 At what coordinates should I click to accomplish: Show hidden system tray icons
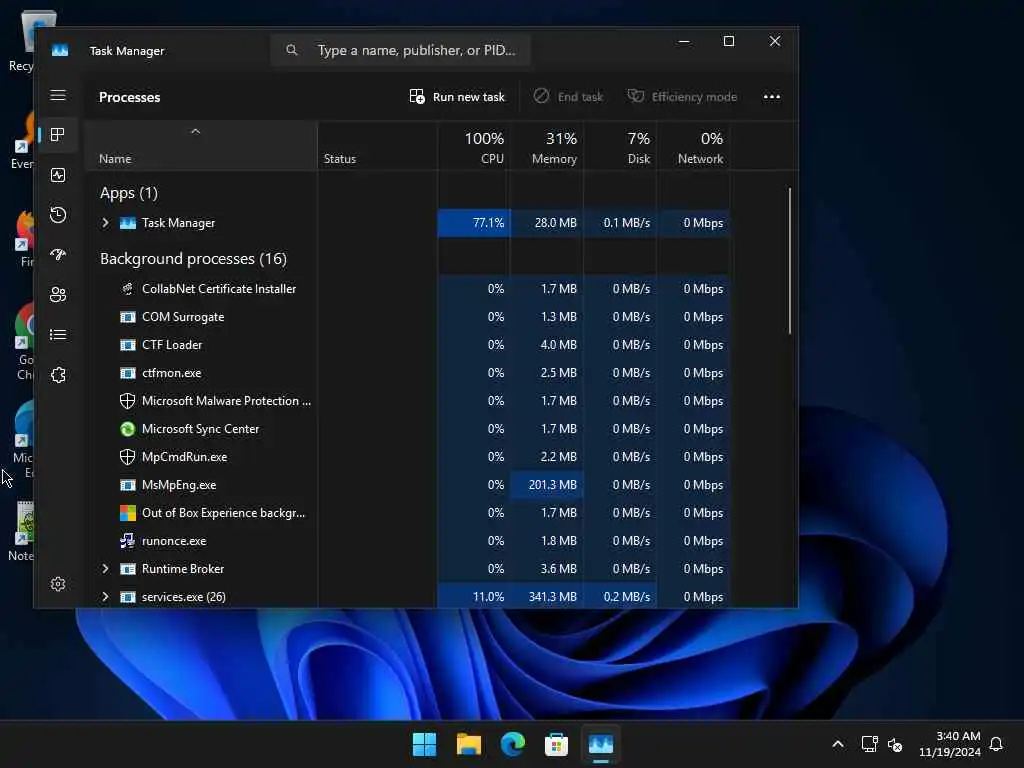(x=838, y=744)
